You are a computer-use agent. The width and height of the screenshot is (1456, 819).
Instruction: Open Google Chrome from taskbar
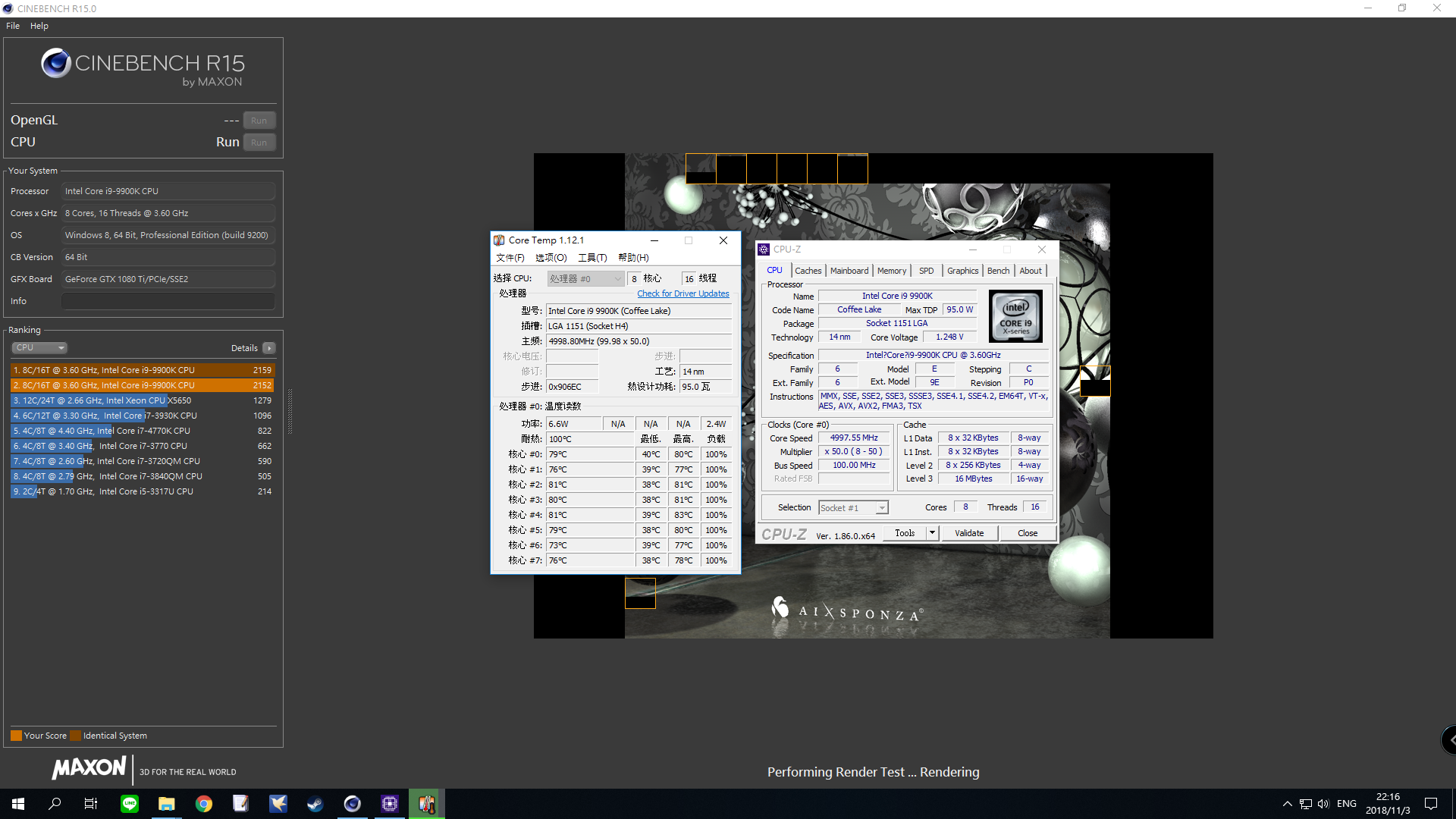tap(204, 804)
